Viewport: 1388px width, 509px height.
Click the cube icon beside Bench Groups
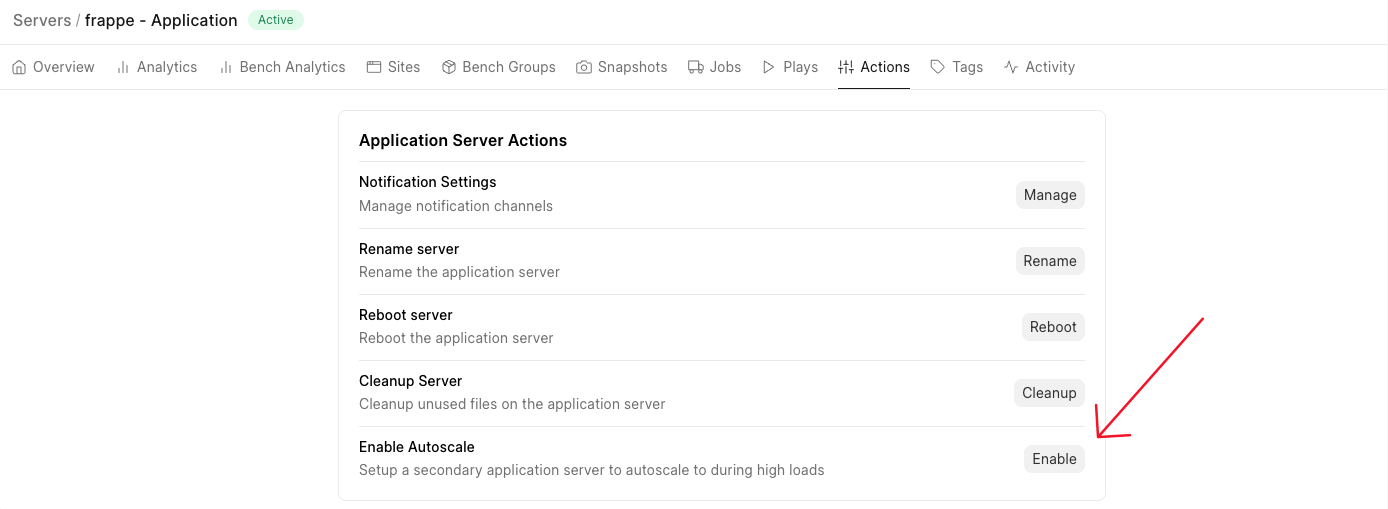[x=449, y=67]
